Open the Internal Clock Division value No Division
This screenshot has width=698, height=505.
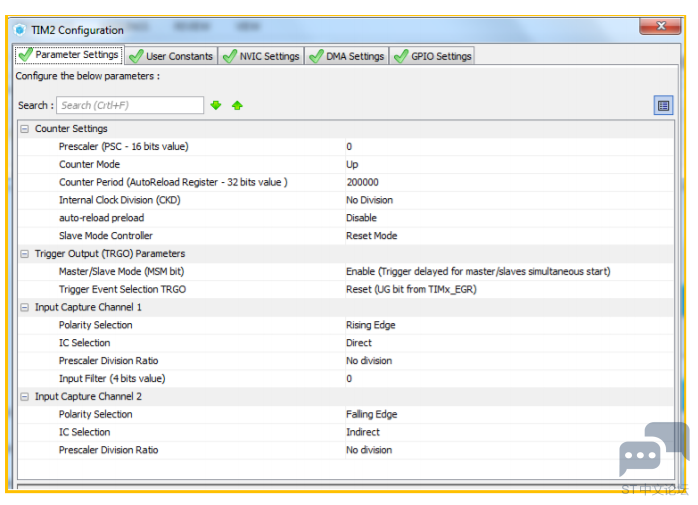click(x=369, y=200)
